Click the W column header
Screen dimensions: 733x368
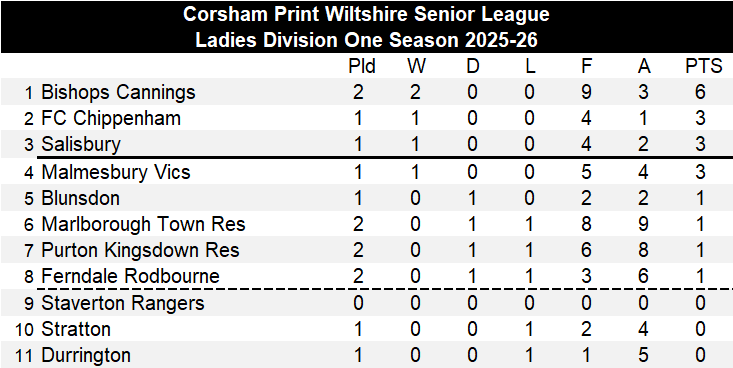[x=416, y=66]
